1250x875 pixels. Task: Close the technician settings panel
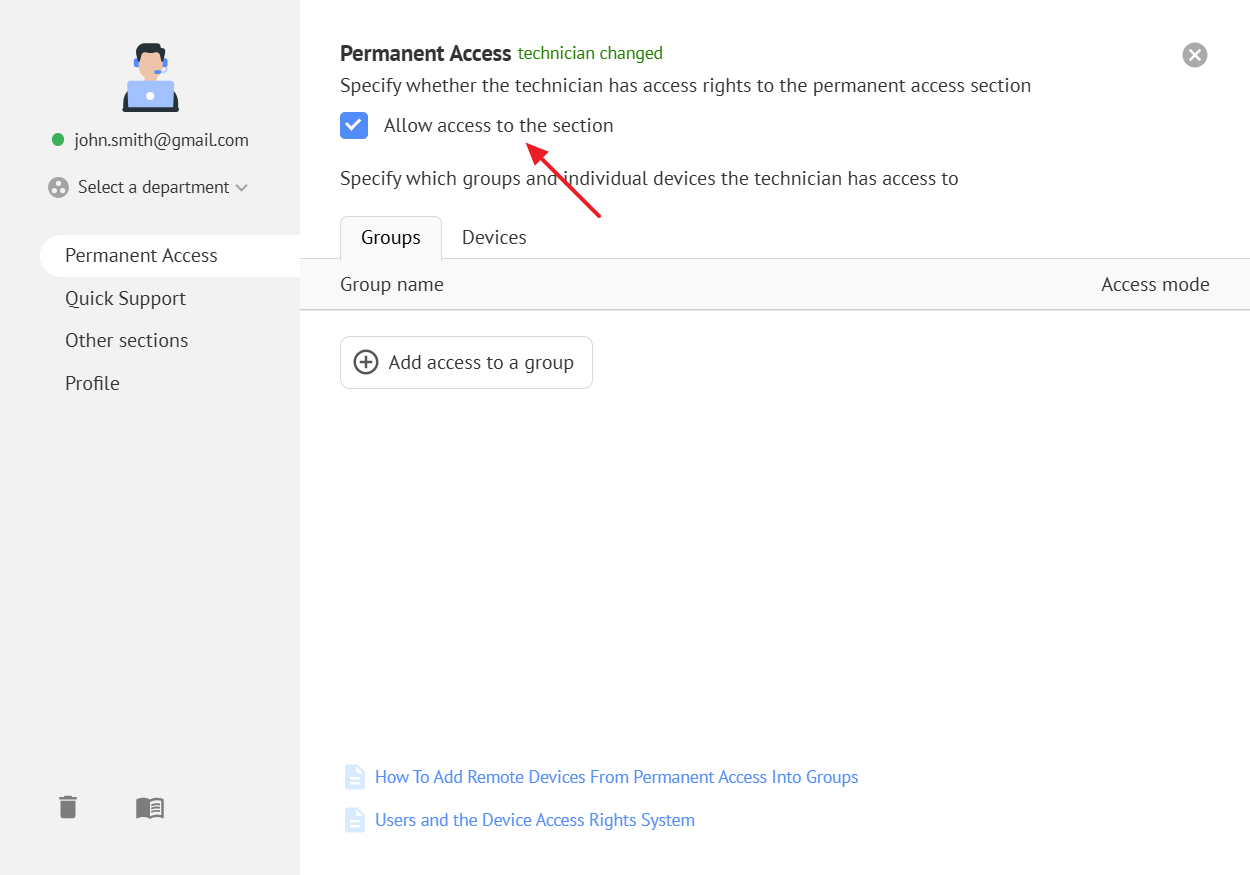[x=1194, y=55]
